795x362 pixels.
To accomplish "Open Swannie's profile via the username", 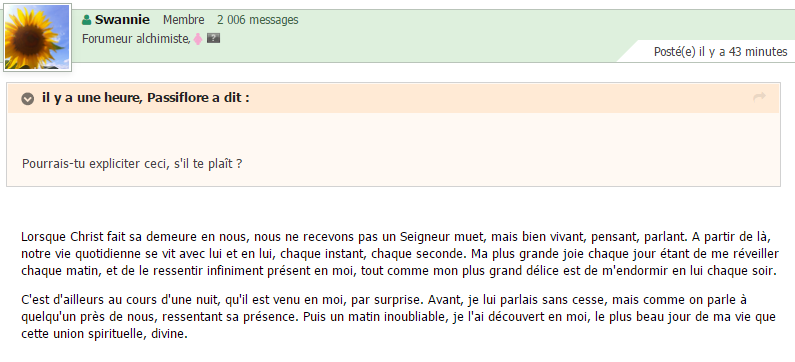I will pyautogui.click(x=122, y=20).
